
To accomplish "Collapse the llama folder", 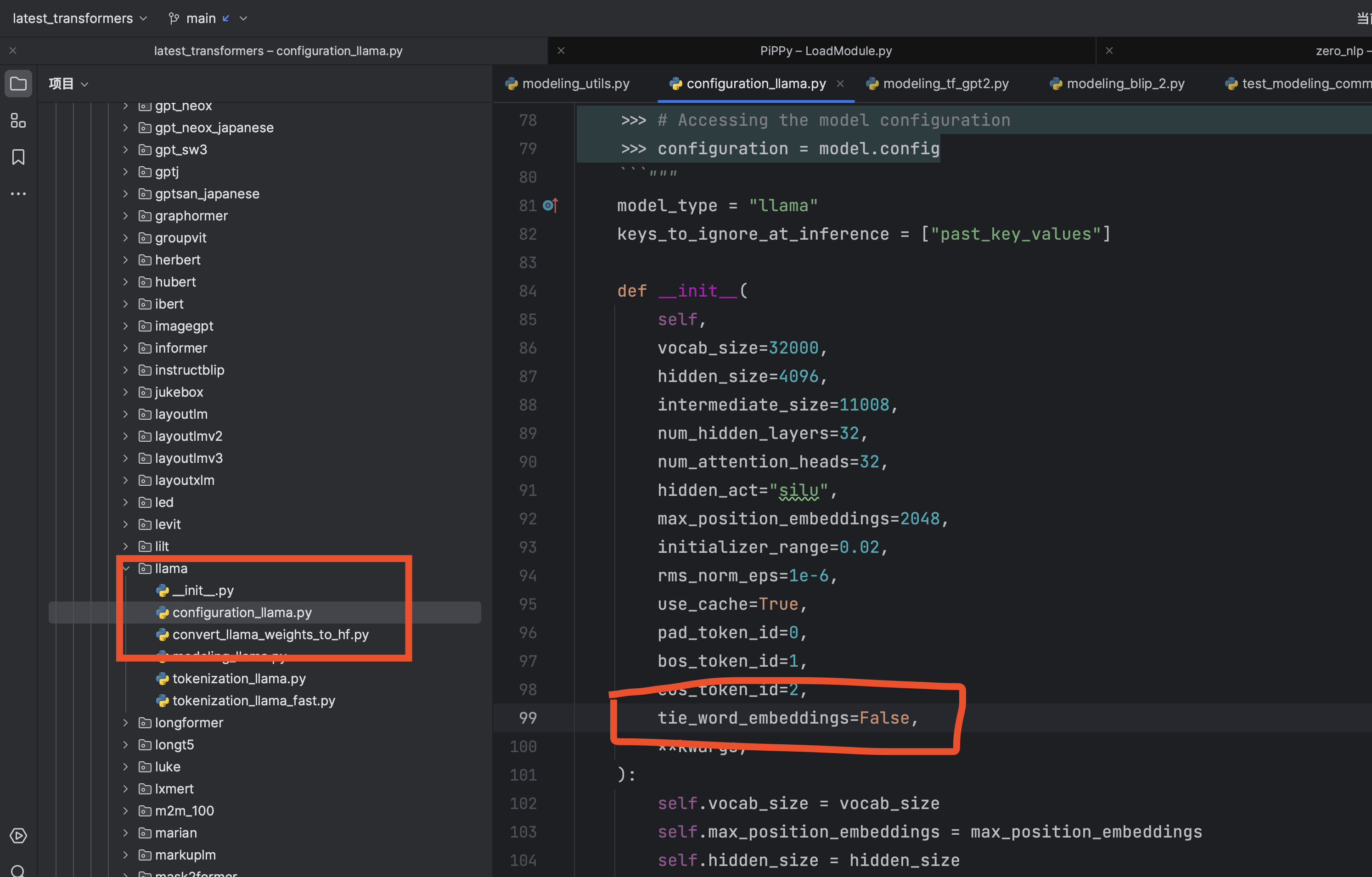I will pyautogui.click(x=126, y=568).
